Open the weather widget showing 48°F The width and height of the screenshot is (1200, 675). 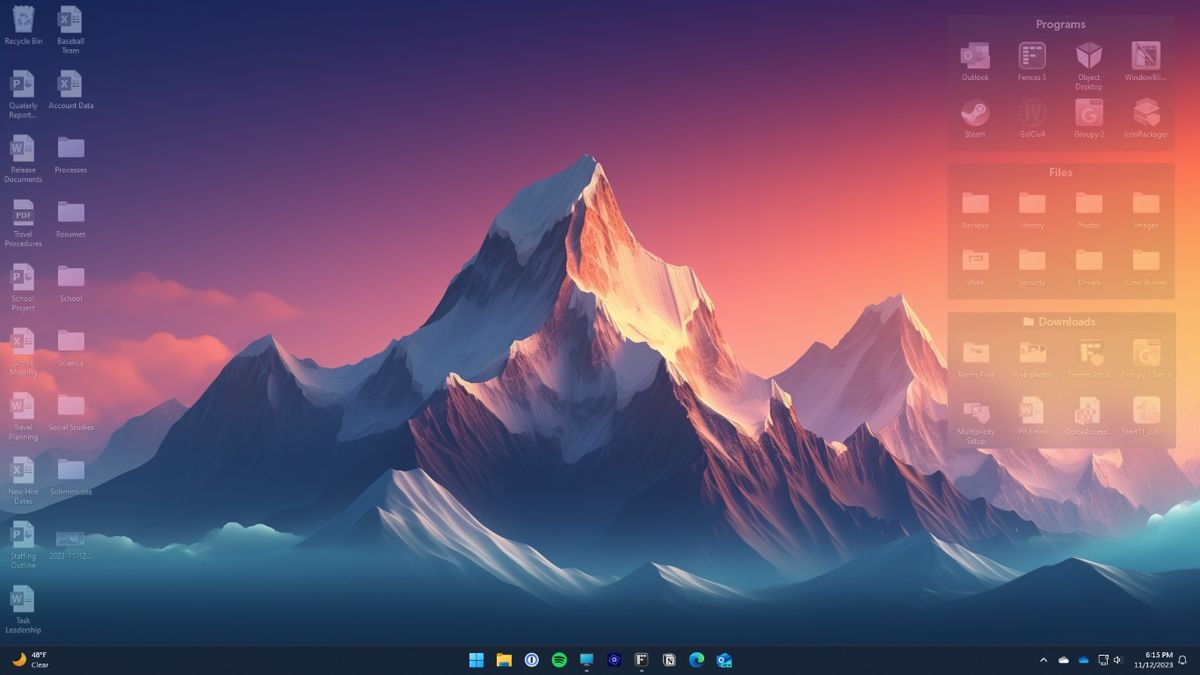tap(30, 659)
